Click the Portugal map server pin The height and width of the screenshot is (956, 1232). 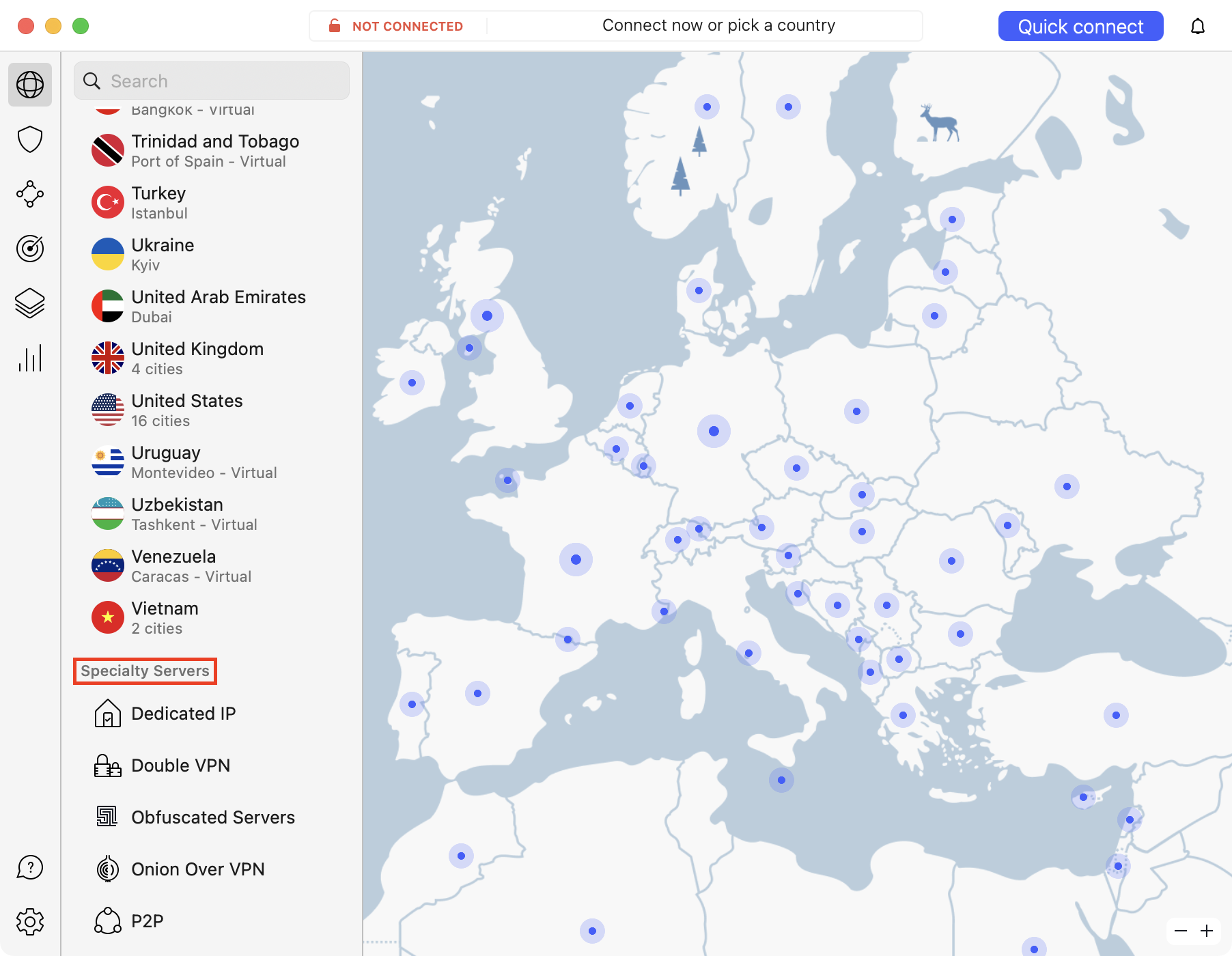[x=412, y=704]
